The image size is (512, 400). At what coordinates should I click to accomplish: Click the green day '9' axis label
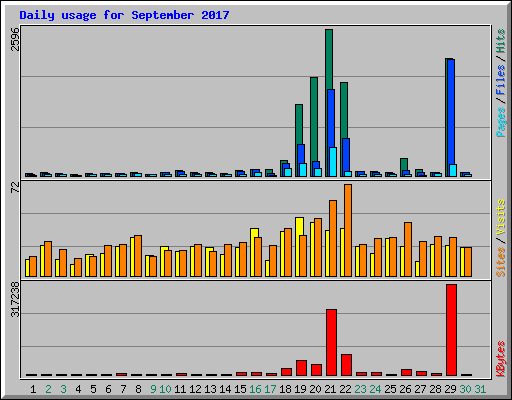(153, 389)
